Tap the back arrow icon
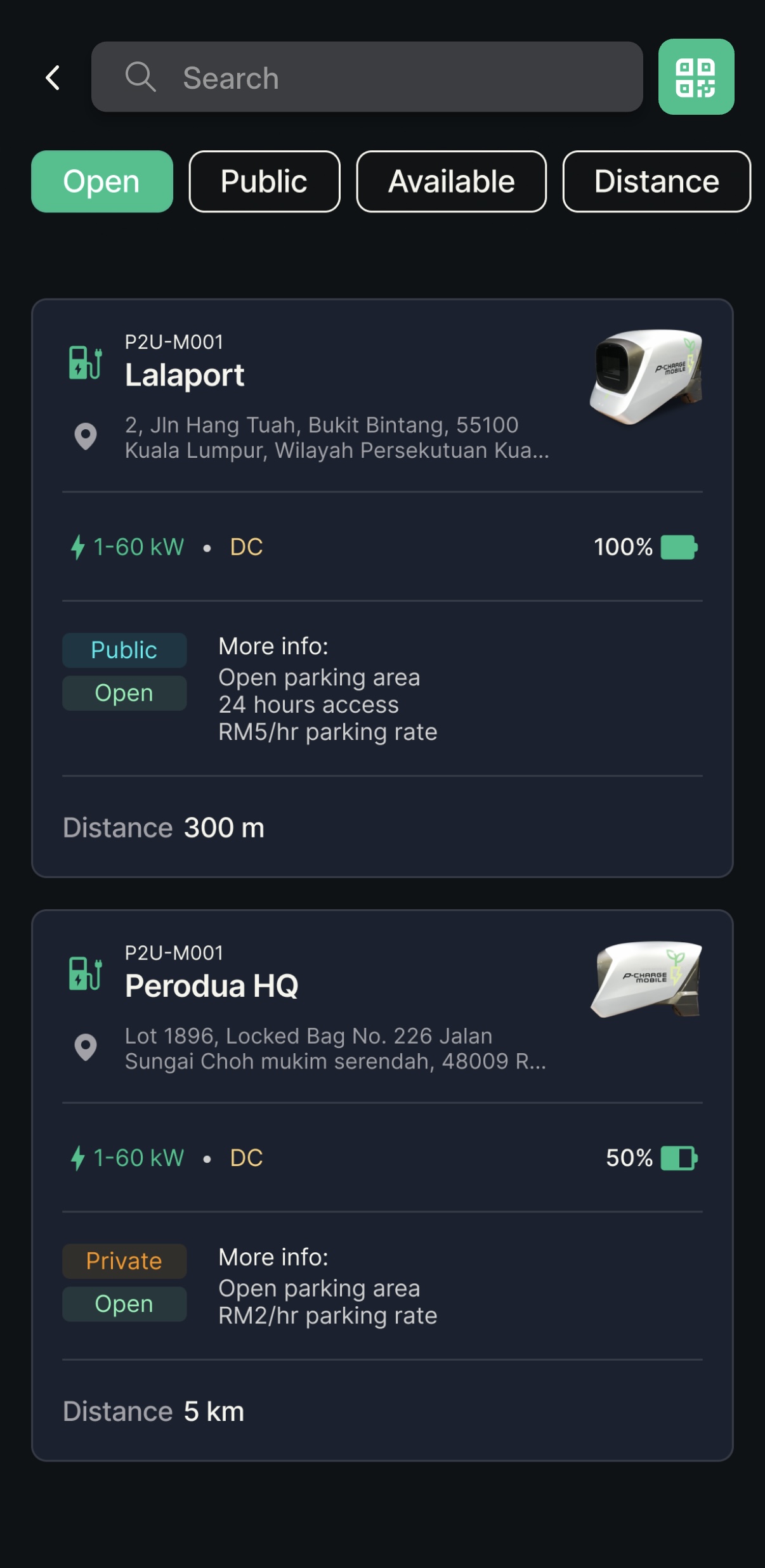Screen dimensions: 765x1568 point(53,78)
